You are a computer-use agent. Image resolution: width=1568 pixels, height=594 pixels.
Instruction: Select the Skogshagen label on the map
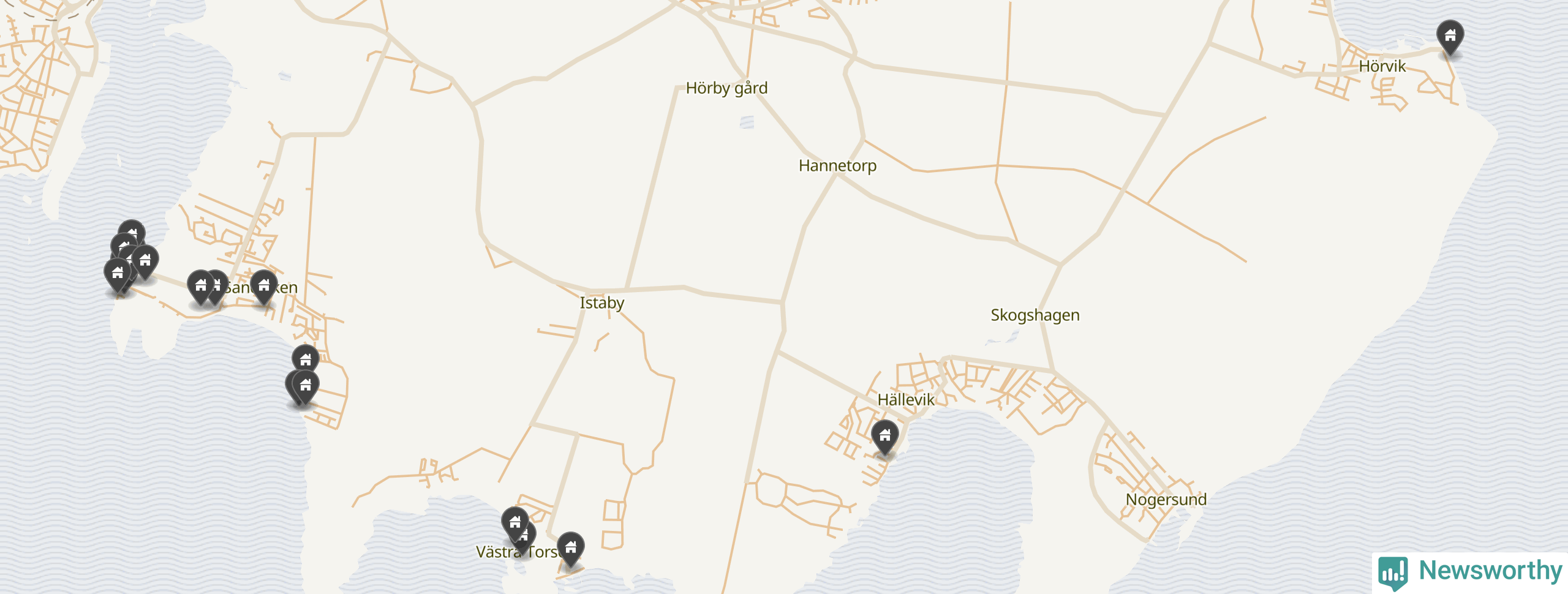(1035, 315)
